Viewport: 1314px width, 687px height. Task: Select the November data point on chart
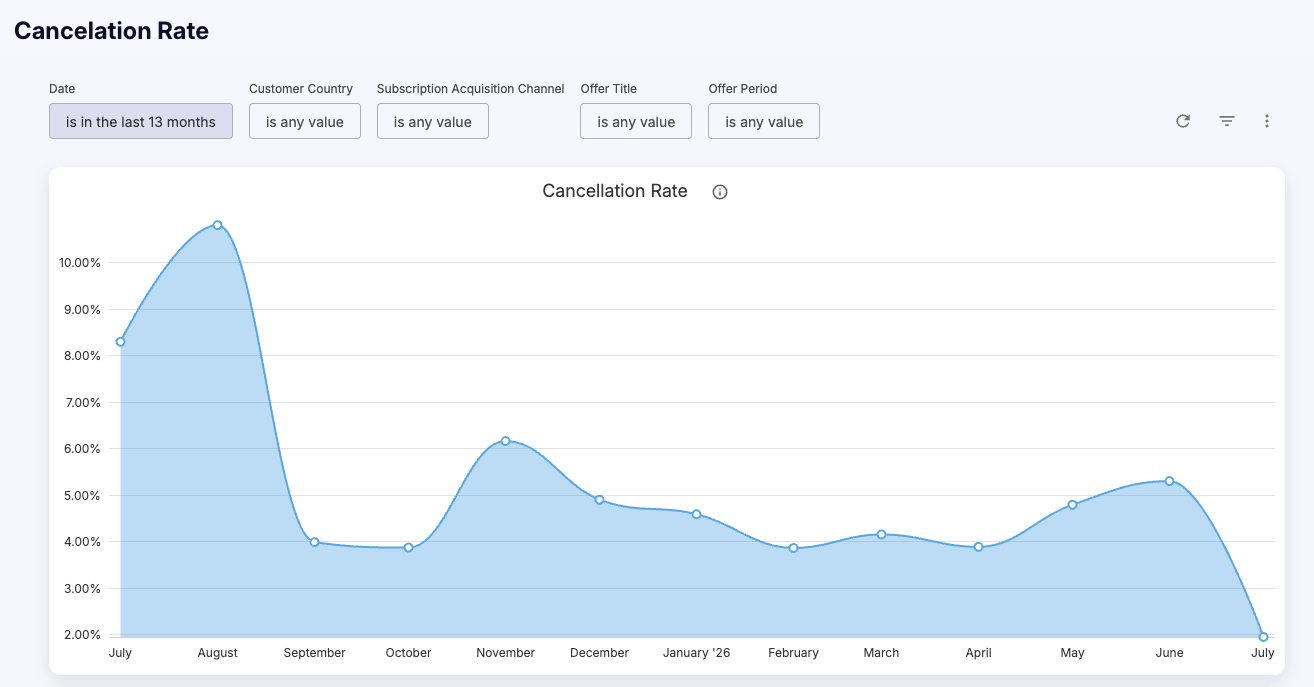pyautogui.click(x=505, y=441)
